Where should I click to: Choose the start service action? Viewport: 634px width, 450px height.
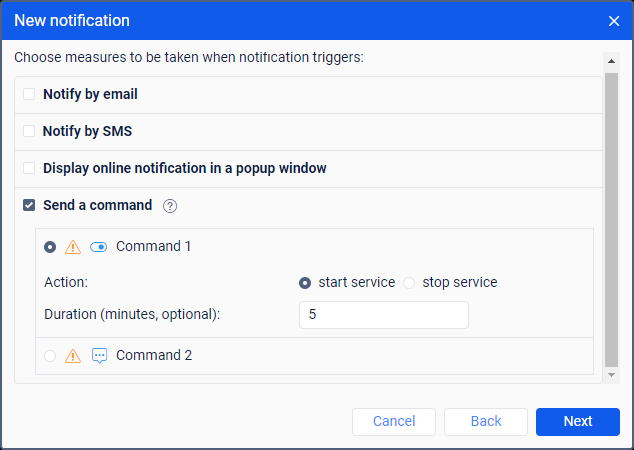tap(305, 282)
